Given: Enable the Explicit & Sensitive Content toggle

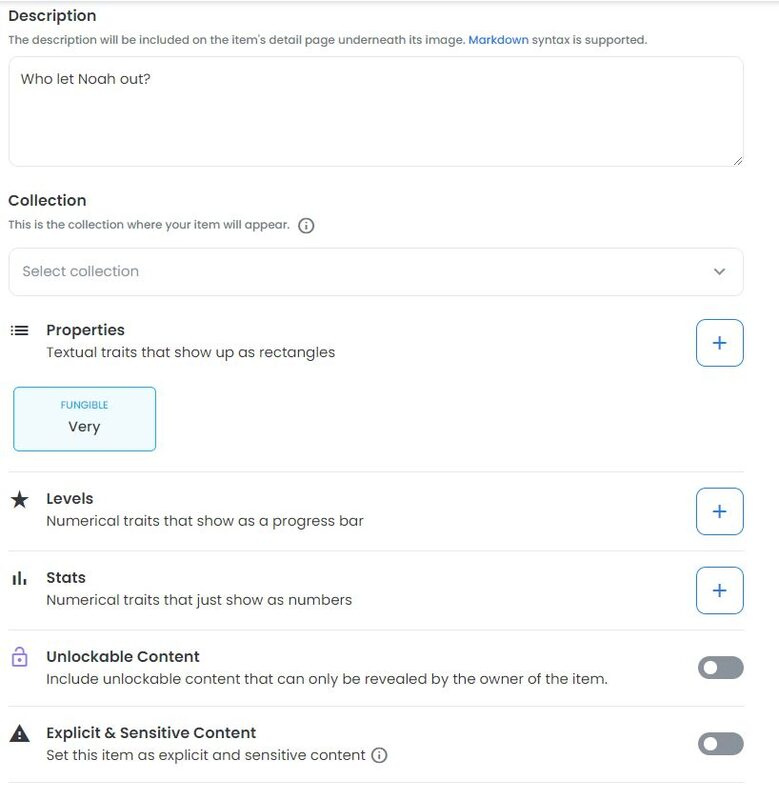Looking at the screenshot, I should [x=723, y=743].
